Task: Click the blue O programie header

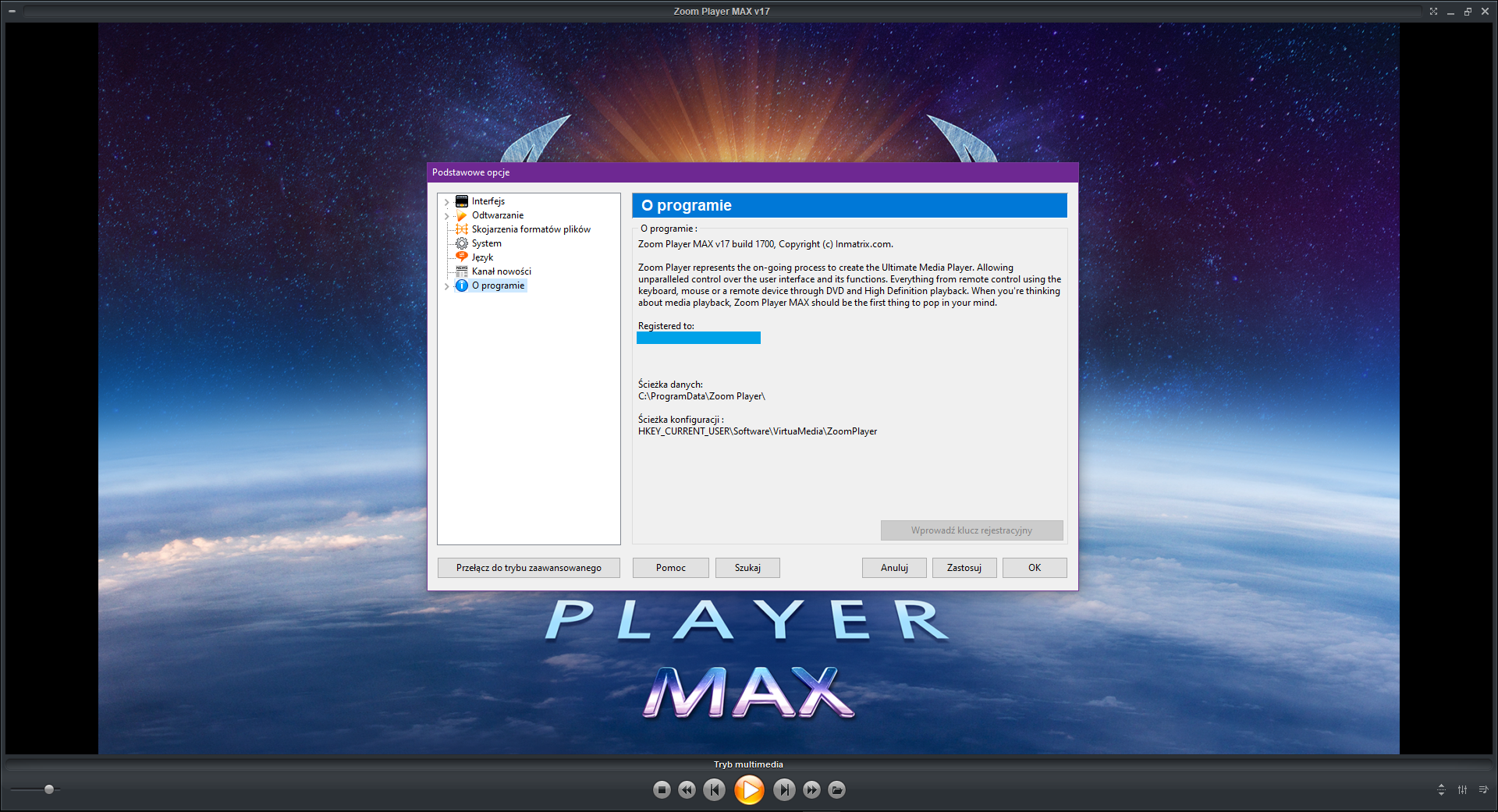Action: coord(850,205)
